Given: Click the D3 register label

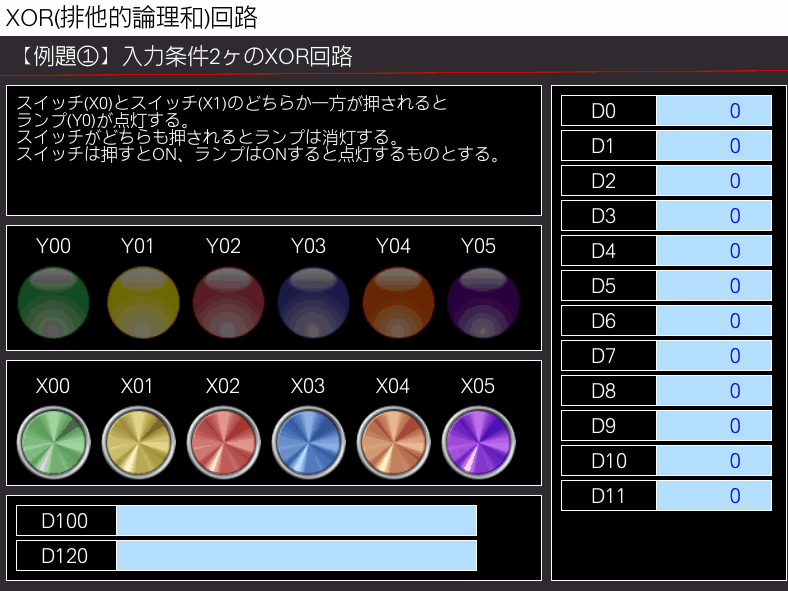Looking at the screenshot, I should pos(604,216).
